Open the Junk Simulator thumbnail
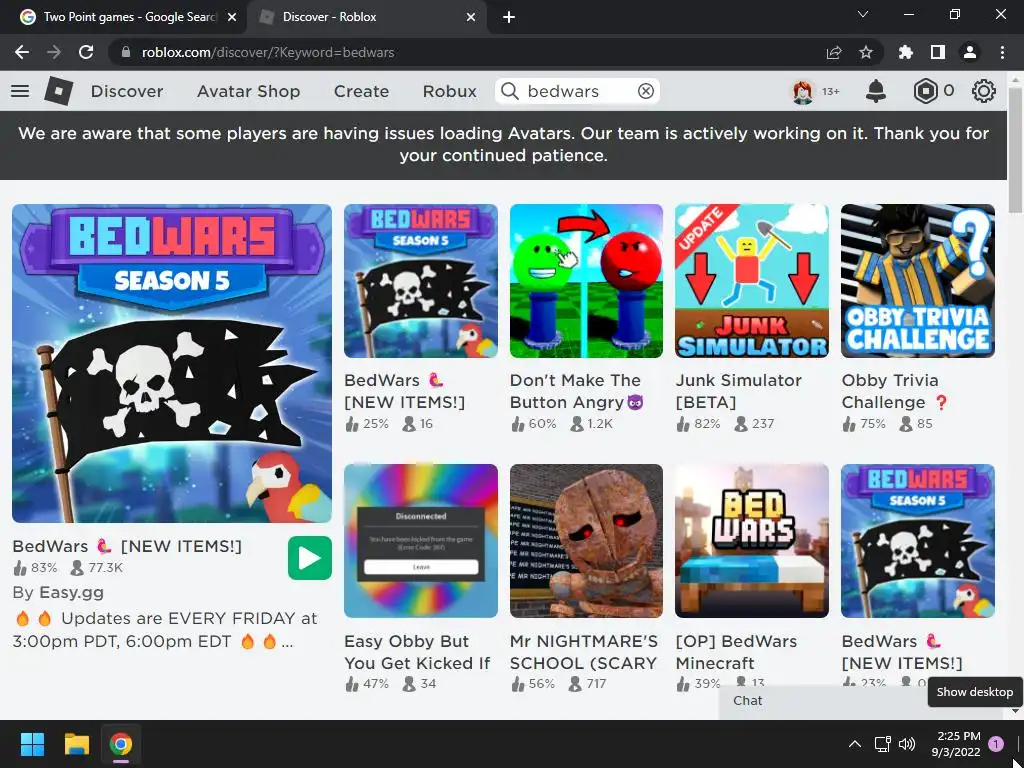 pyautogui.click(x=752, y=281)
